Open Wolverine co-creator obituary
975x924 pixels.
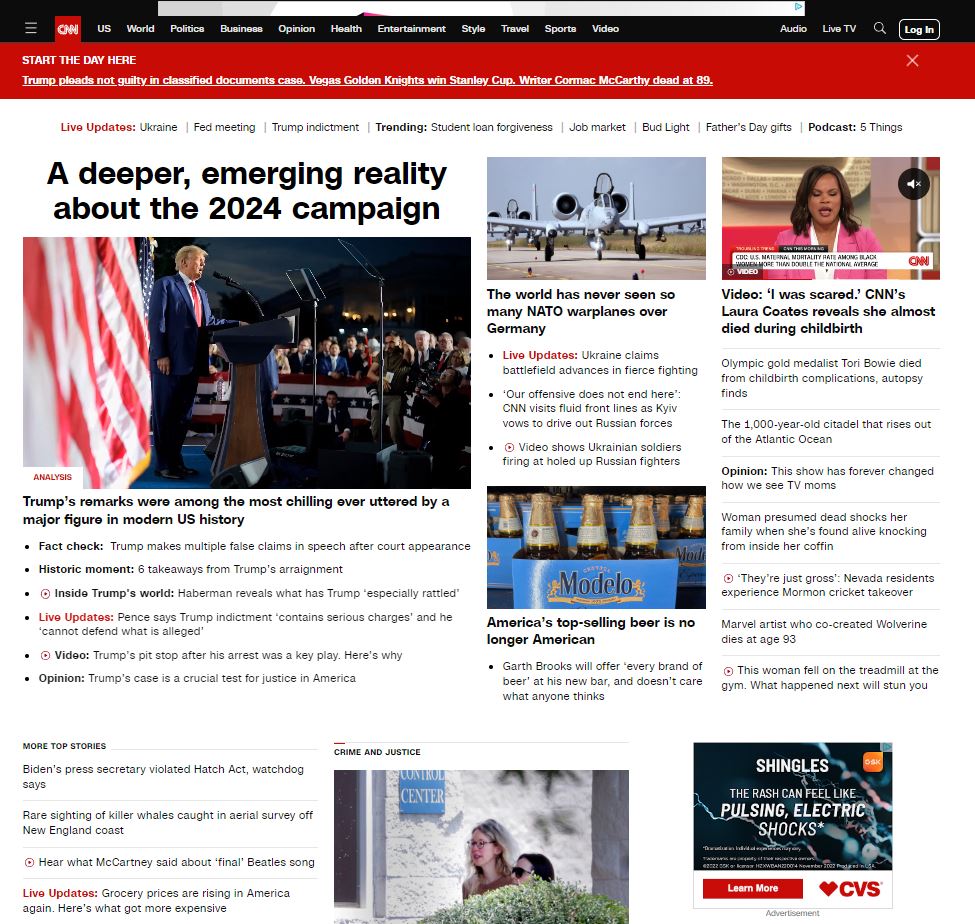click(824, 632)
